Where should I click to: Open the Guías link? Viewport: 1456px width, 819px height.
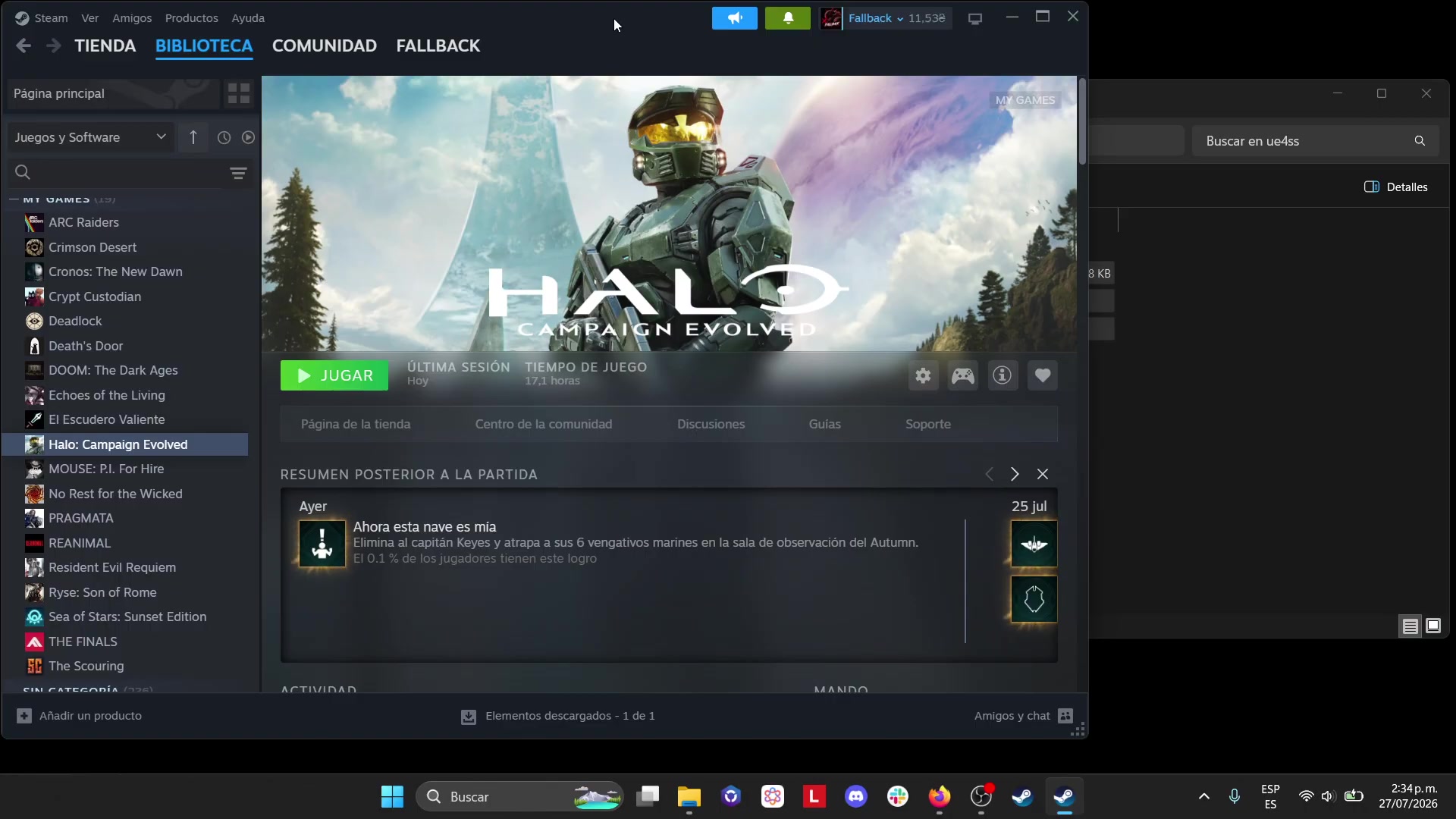tap(825, 424)
